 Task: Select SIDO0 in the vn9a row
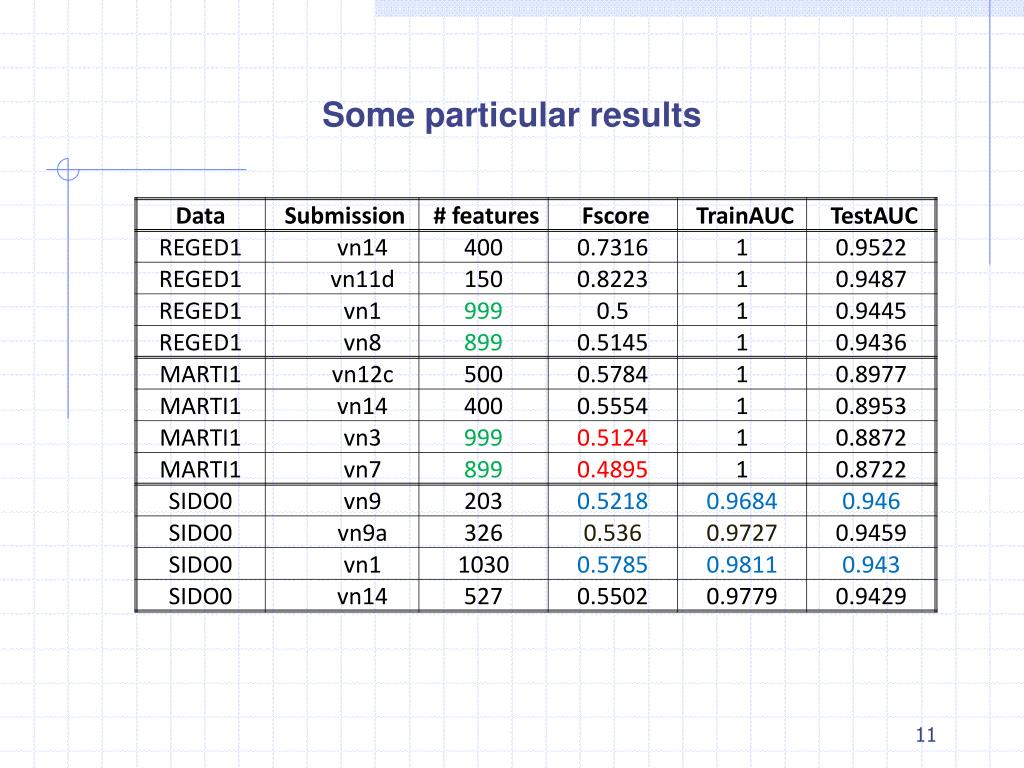tap(200, 533)
